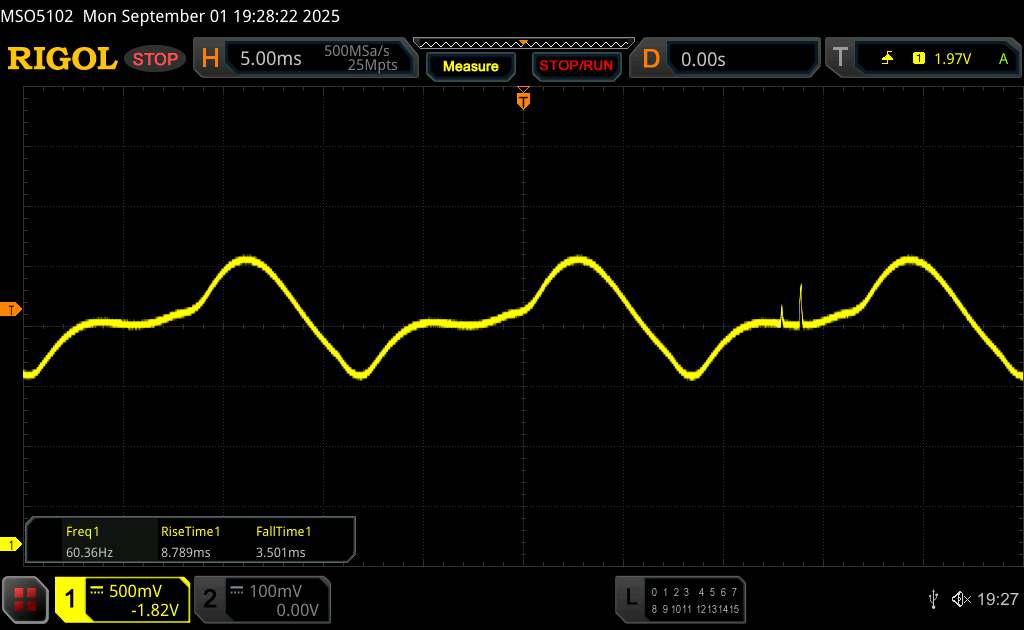Select the orange D delay icon
The width and height of the screenshot is (1024, 630).
[651, 59]
